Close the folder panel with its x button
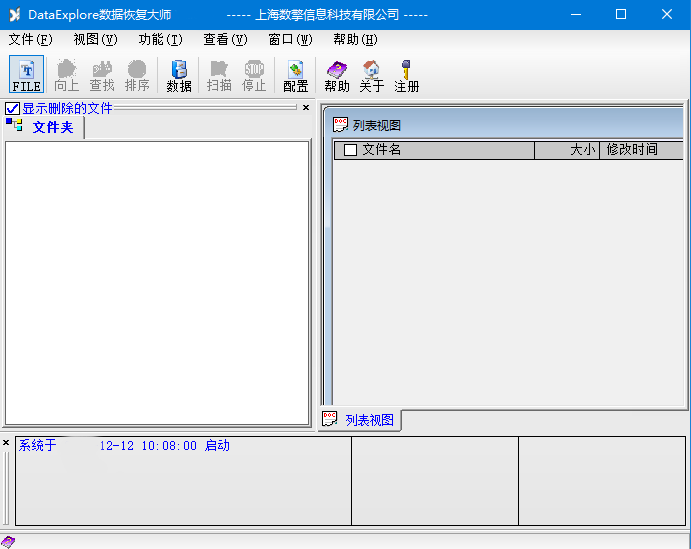 306,108
